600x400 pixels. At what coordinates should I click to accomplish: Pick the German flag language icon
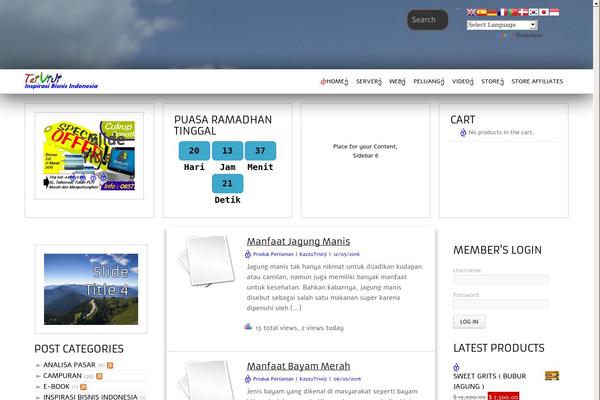point(492,12)
